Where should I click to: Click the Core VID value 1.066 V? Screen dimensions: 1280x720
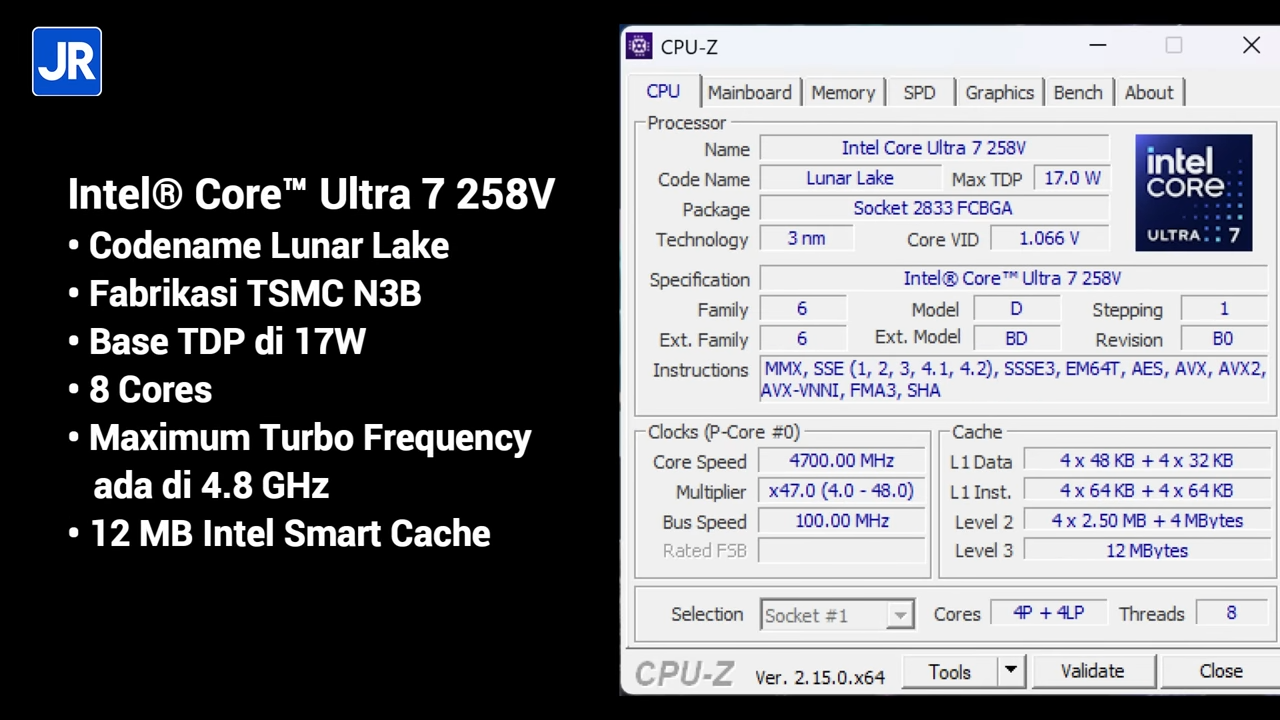click(1050, 238)
